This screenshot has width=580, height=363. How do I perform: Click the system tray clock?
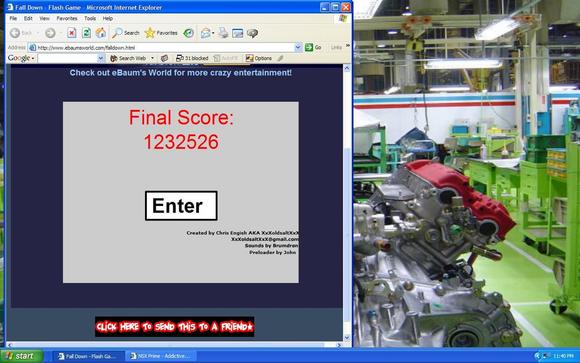click(564, 356)
